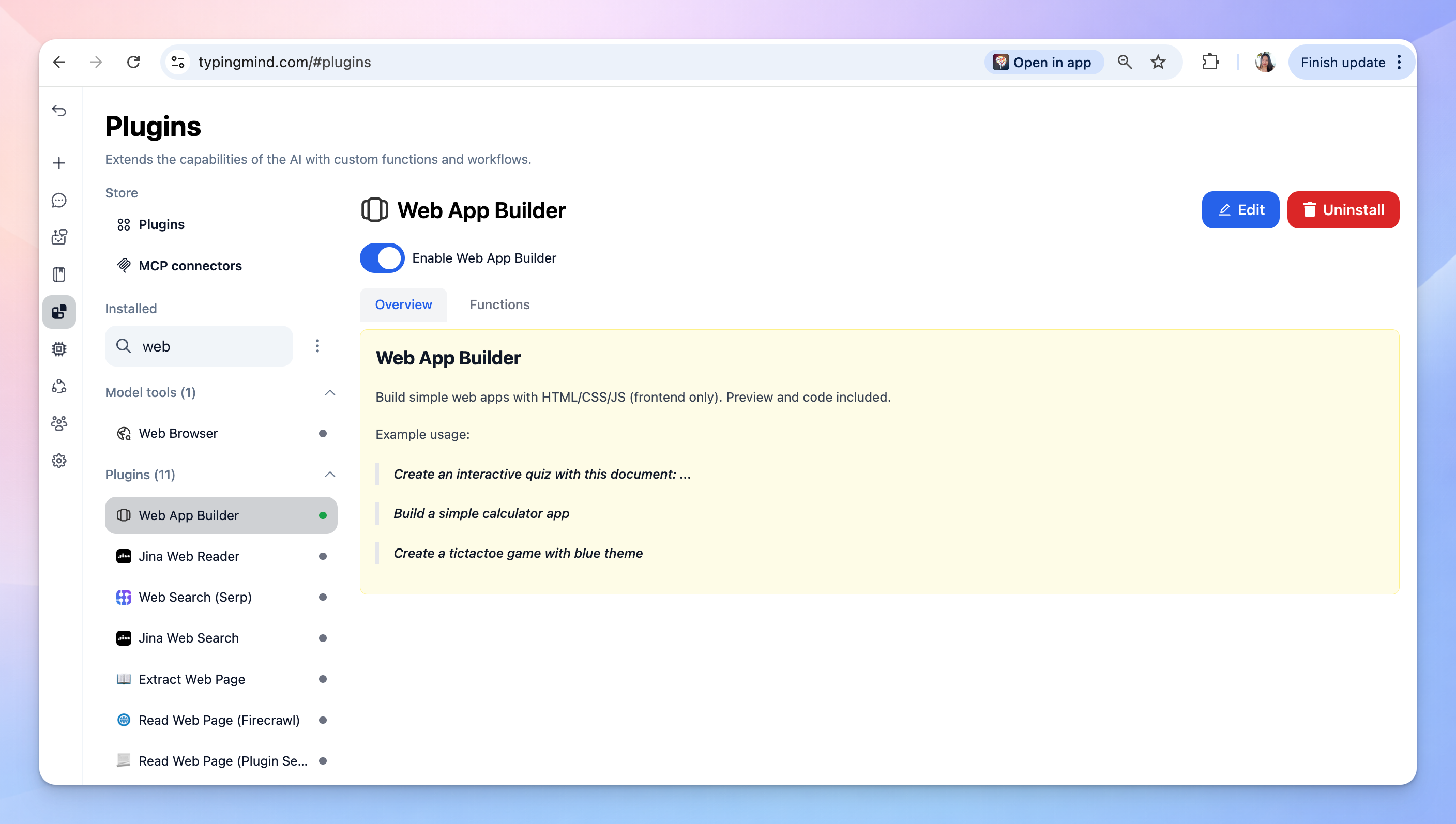Click 'Build a simple calculator app' example
The image size is (1456, 824).
coord(481,513)
